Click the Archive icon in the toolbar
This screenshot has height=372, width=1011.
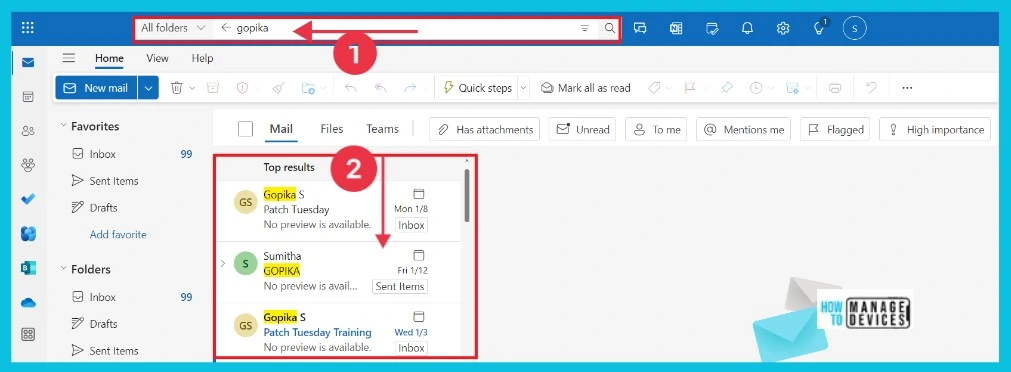point(212,88)
